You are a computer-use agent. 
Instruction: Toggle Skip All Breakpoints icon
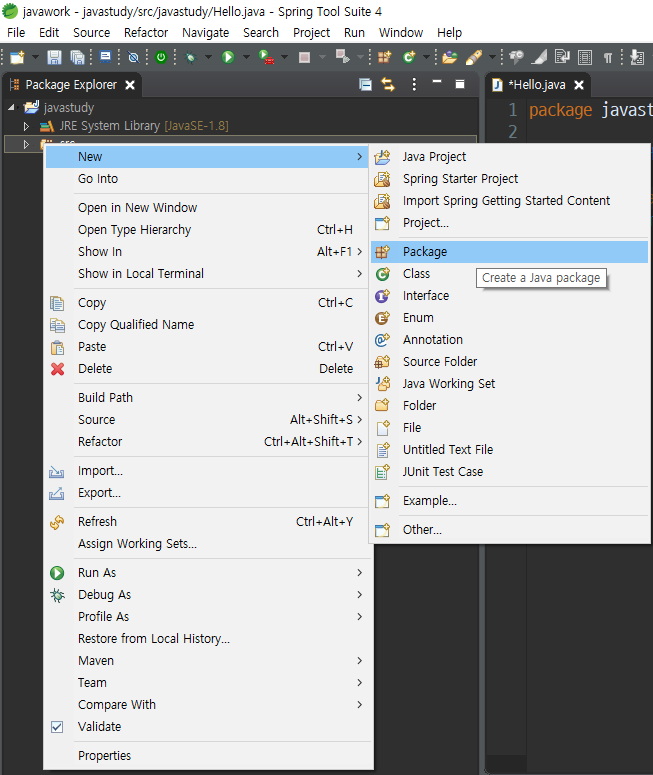pyautogui.click(x=133, y=57)
